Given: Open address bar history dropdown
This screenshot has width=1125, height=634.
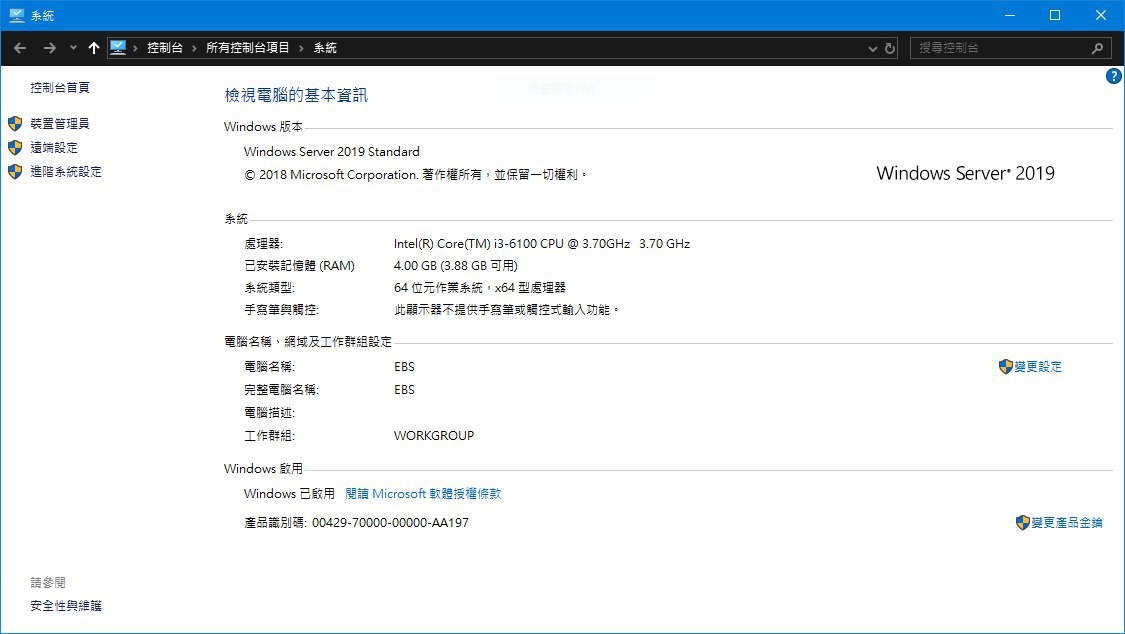Looking at the screenshot, I should pyautogui.click(x=872, y=49).
